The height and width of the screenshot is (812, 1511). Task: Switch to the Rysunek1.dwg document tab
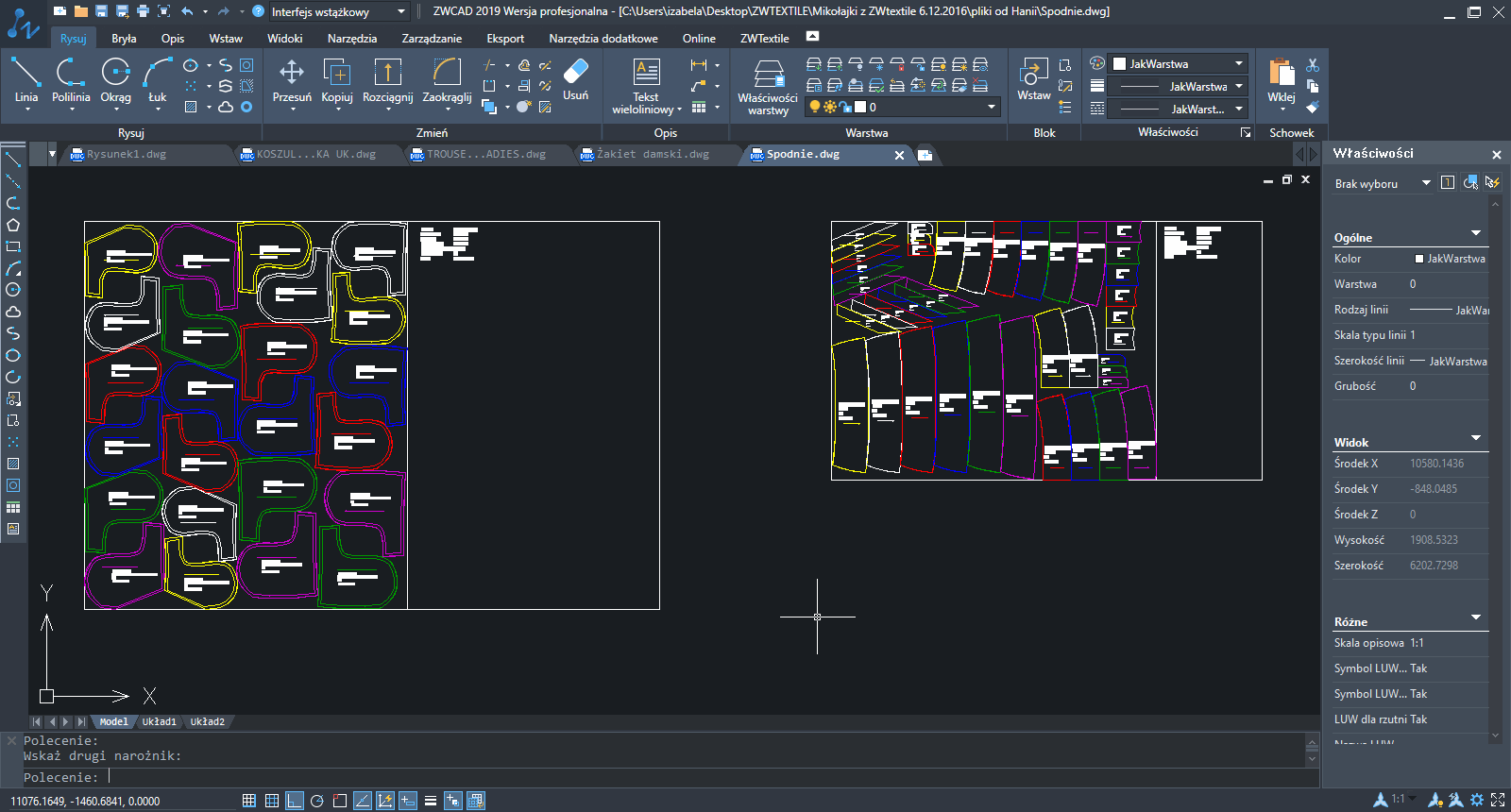pyautogui.click(x=127, y=154)
